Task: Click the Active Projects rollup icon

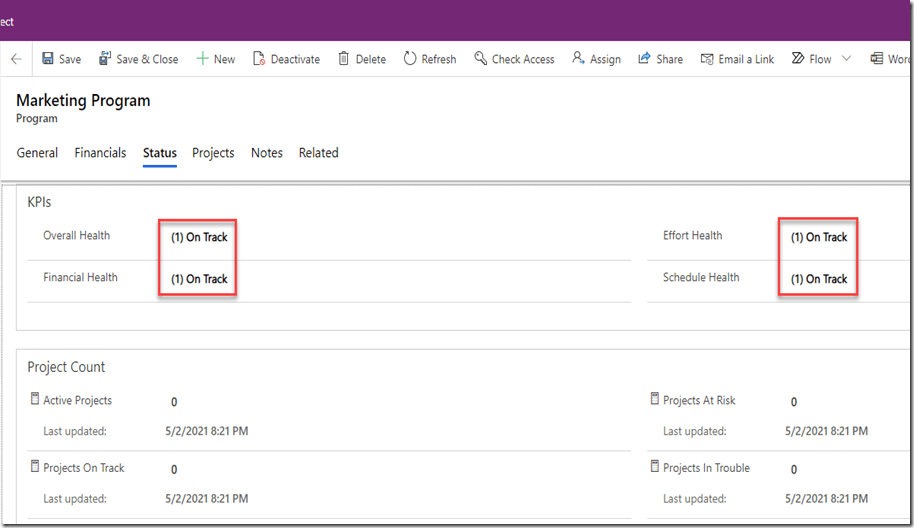Action: click(35, 399)
